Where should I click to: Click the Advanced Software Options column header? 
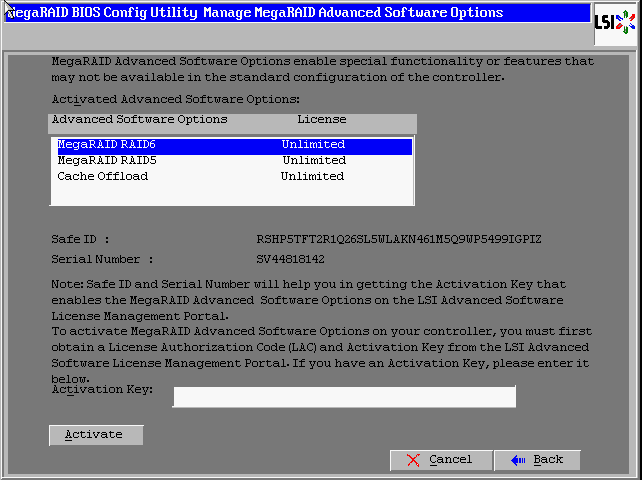(139, 120)
